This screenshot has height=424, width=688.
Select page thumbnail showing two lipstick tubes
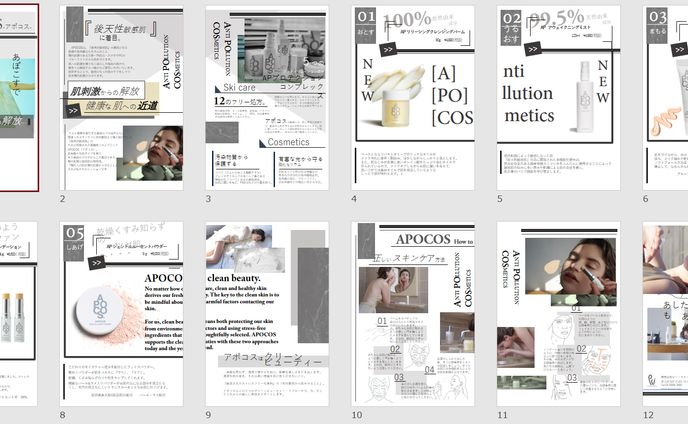click(x=18, y=314)
